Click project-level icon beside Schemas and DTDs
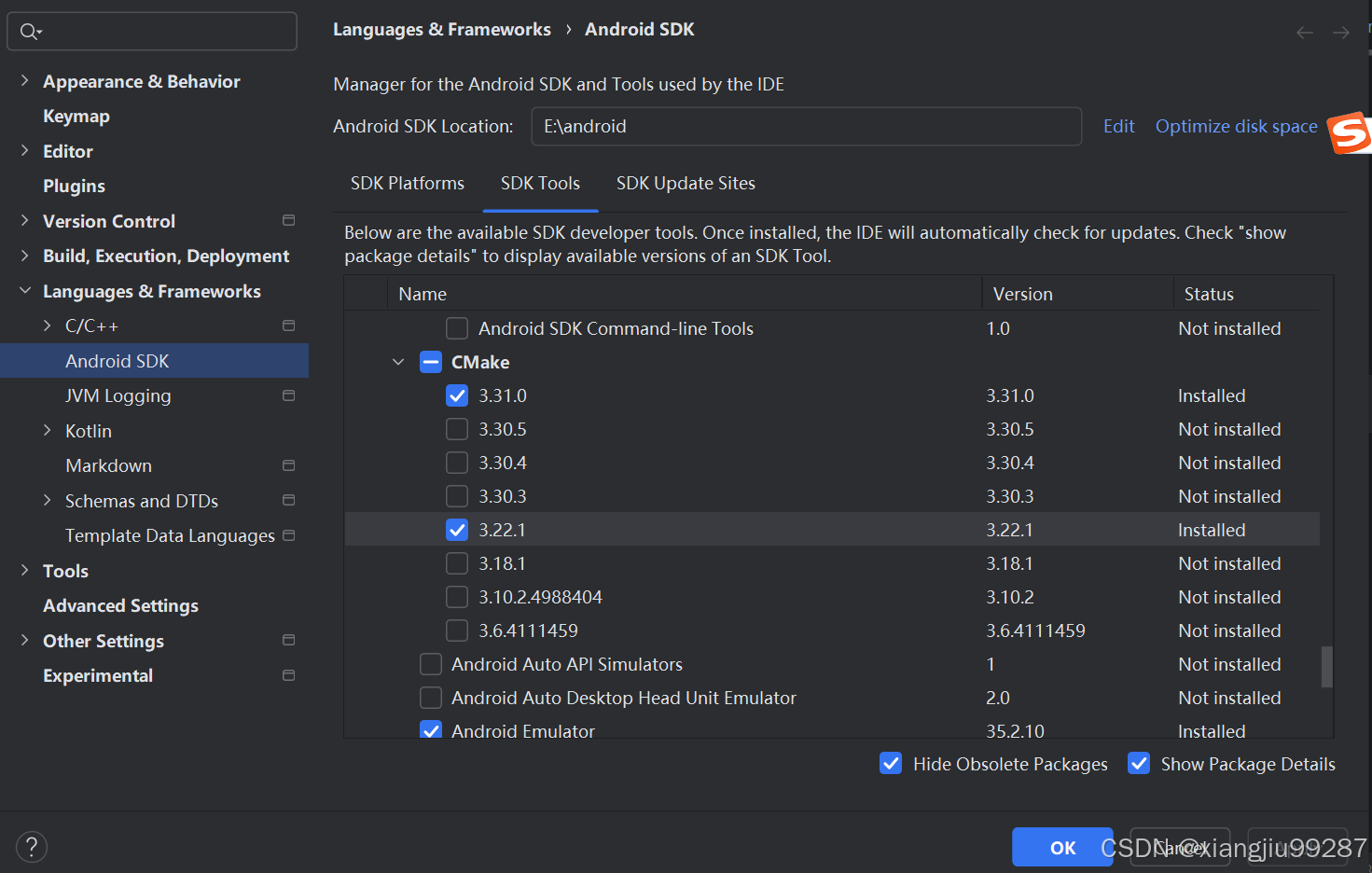 click(289, 500)
